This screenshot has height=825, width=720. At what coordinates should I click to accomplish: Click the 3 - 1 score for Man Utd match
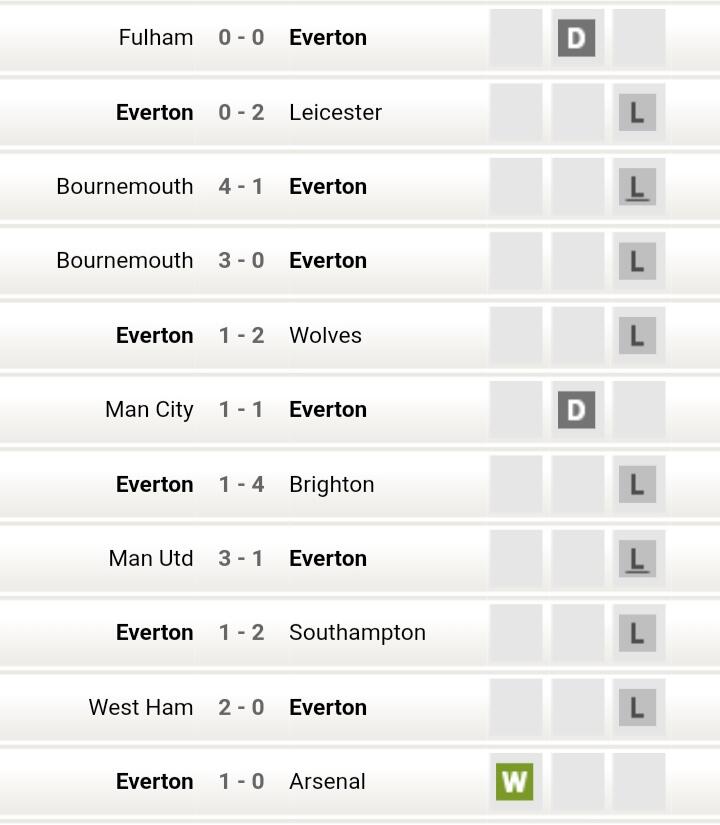[241, 558]
